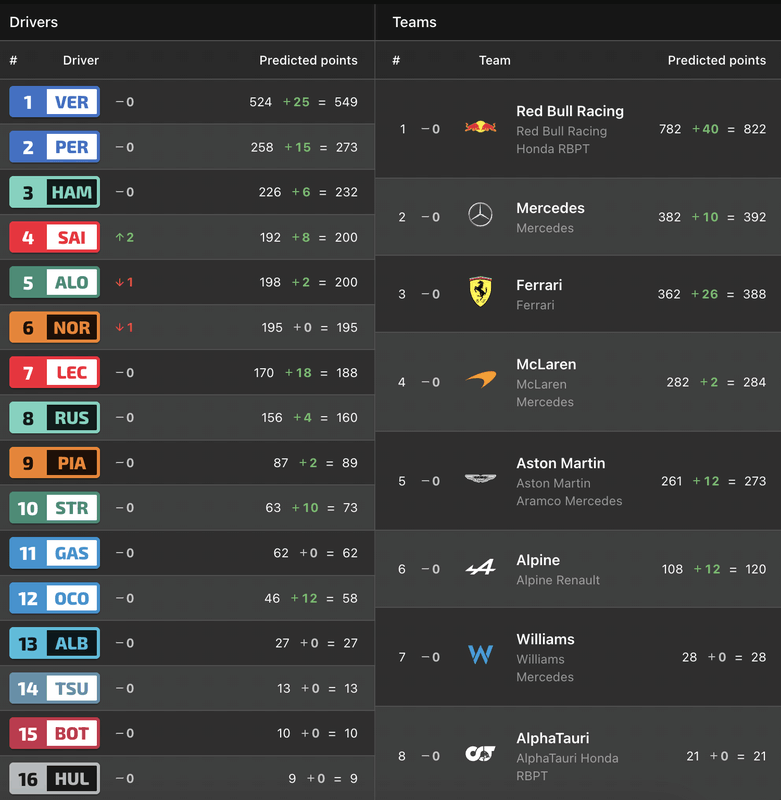This screenshot has height=800, width=781.
Task: Sort drivers by Predicted points header
Action: click(x=308, y=60)
